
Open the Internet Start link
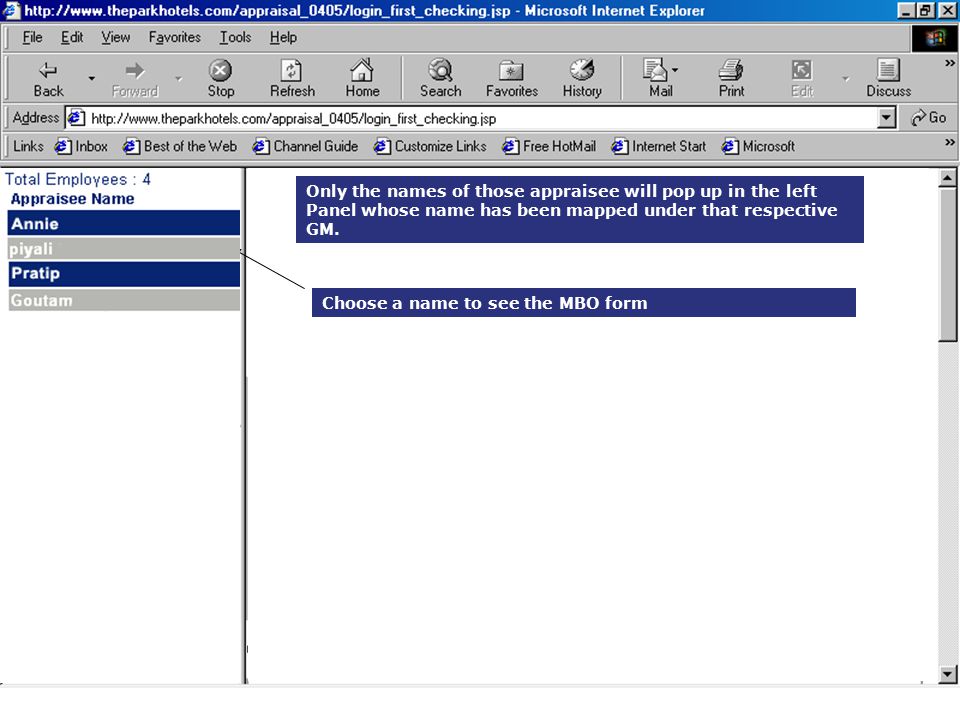click(658, 146)
